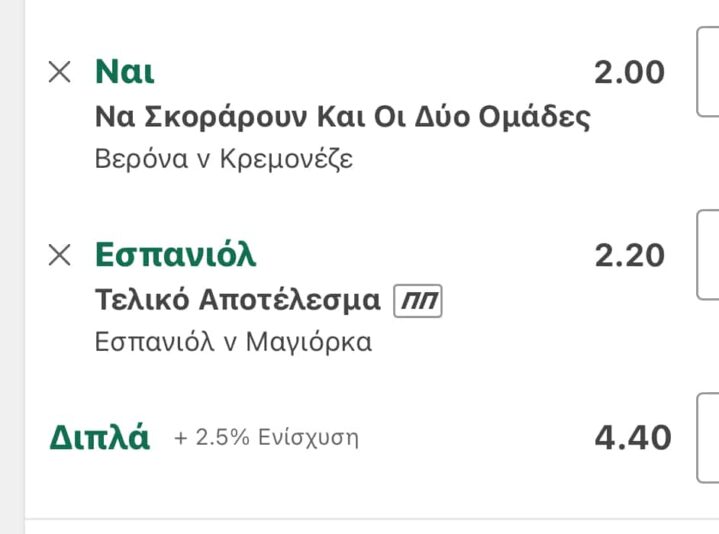Expand the Διπλά multiples row

(x=100, y=438)
